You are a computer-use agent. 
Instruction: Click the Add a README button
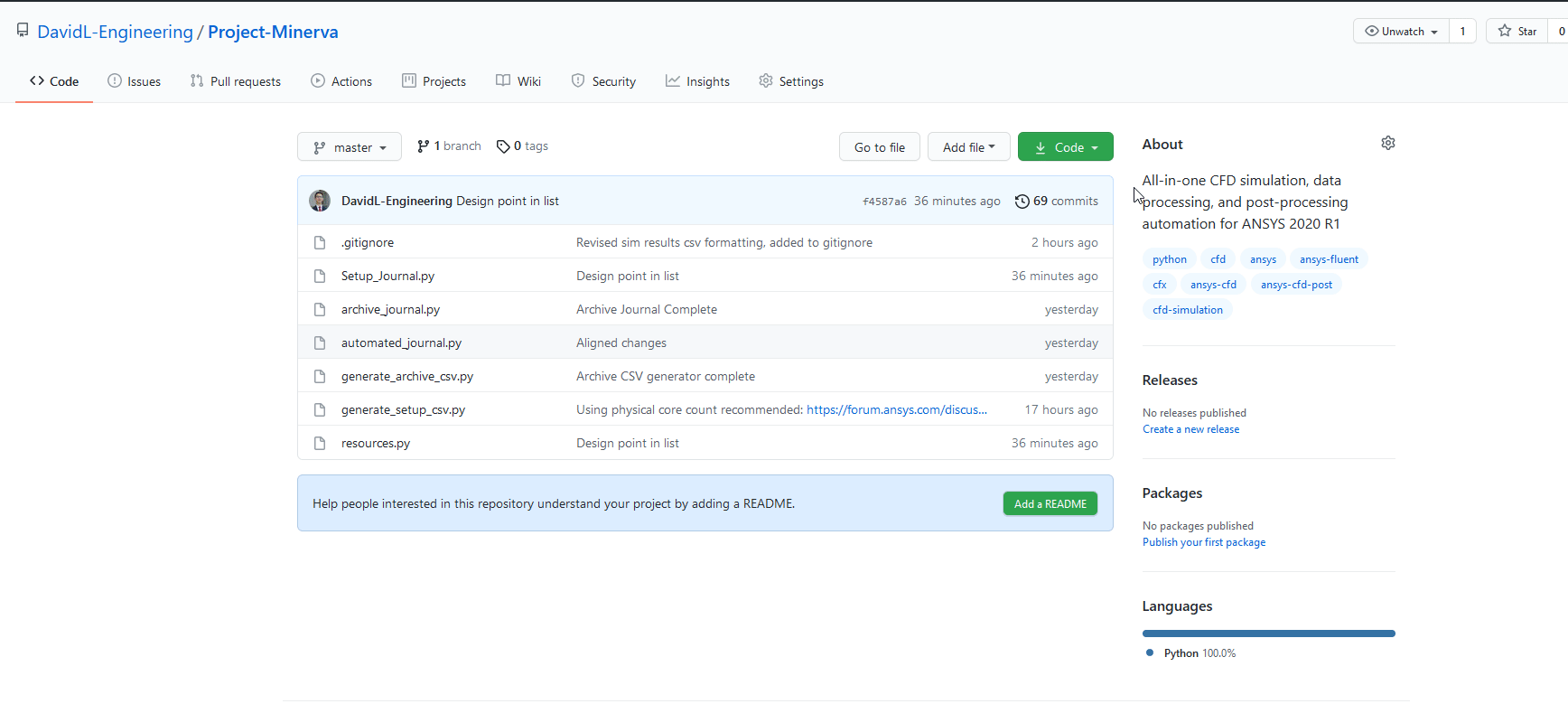[x=1050, y=503]
